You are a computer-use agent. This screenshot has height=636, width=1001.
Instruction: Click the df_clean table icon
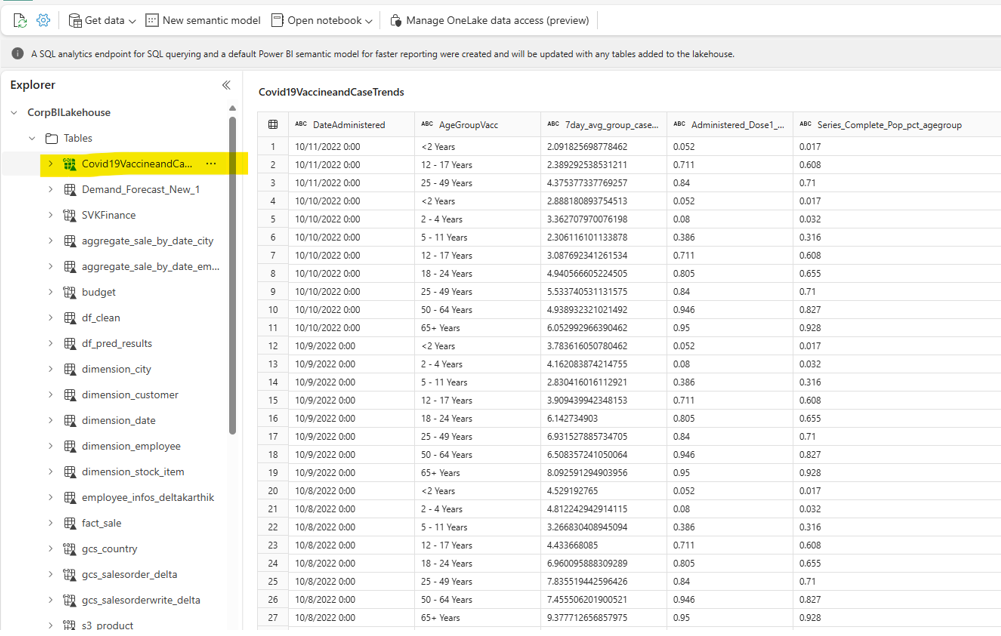pos(70,317)
